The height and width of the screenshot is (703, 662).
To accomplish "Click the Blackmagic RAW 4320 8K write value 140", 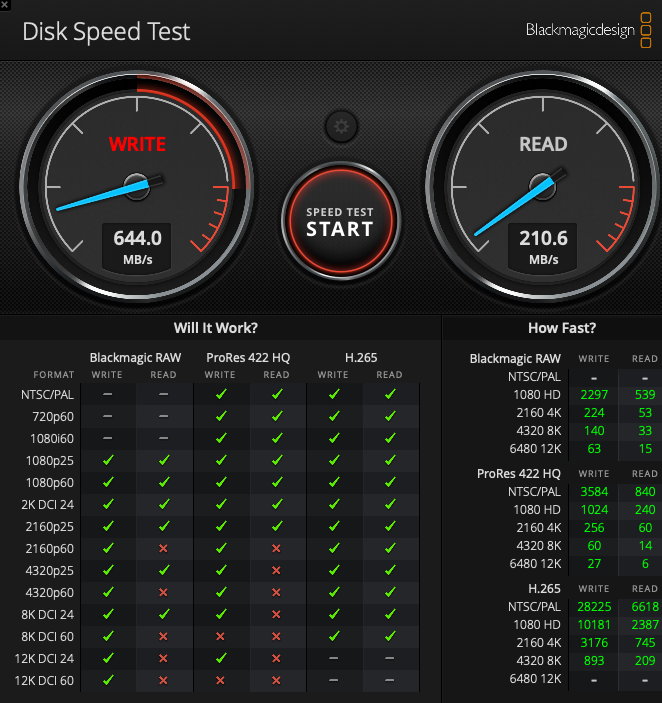I will (x=594, y=430).
